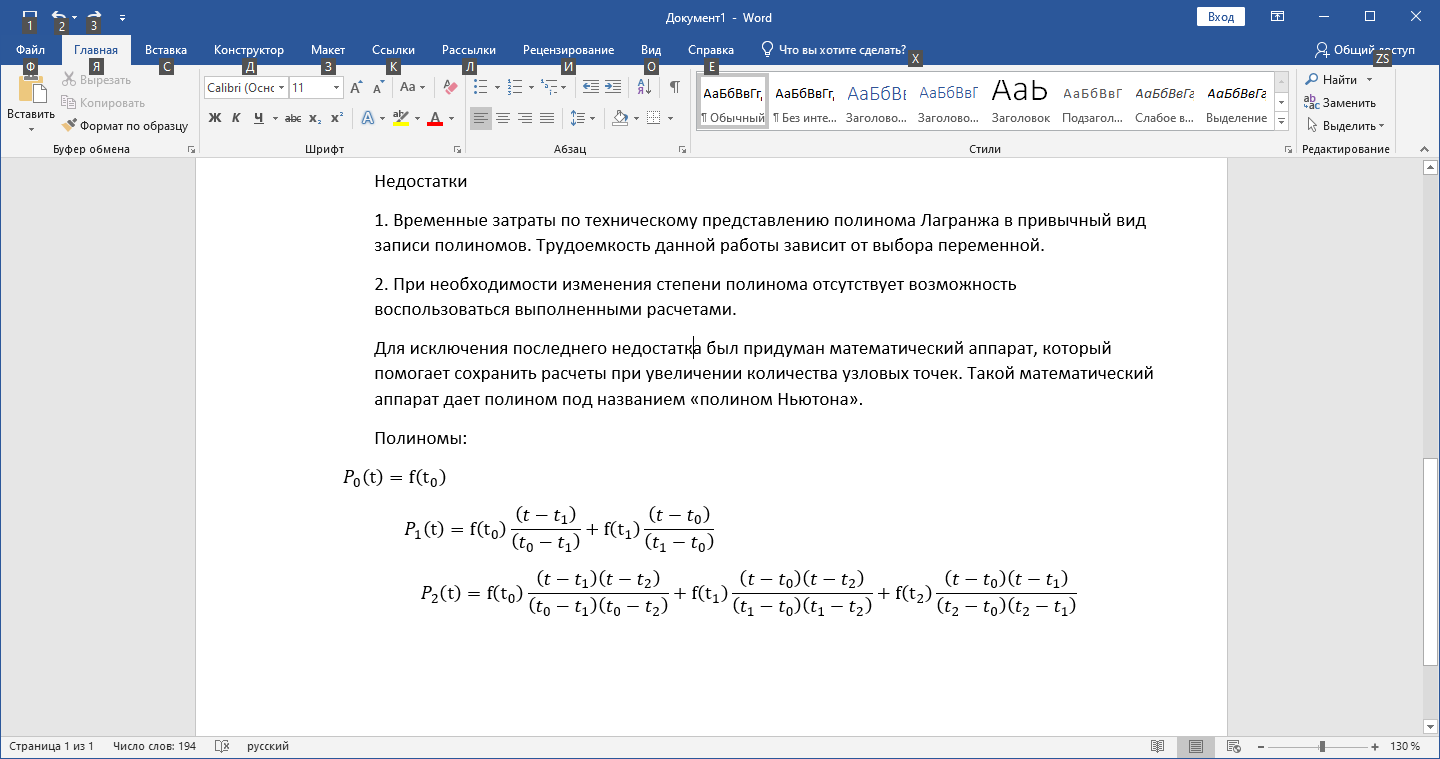Viewport: 1440px width, 759px height.
Task: Sort text with the A-Я sort icon
Action: [x=644, y=88]
